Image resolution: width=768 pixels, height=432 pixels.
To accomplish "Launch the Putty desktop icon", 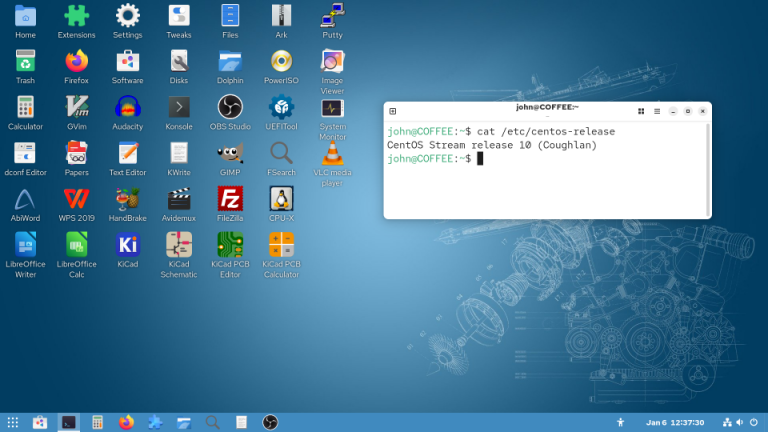I will point(332,15).
